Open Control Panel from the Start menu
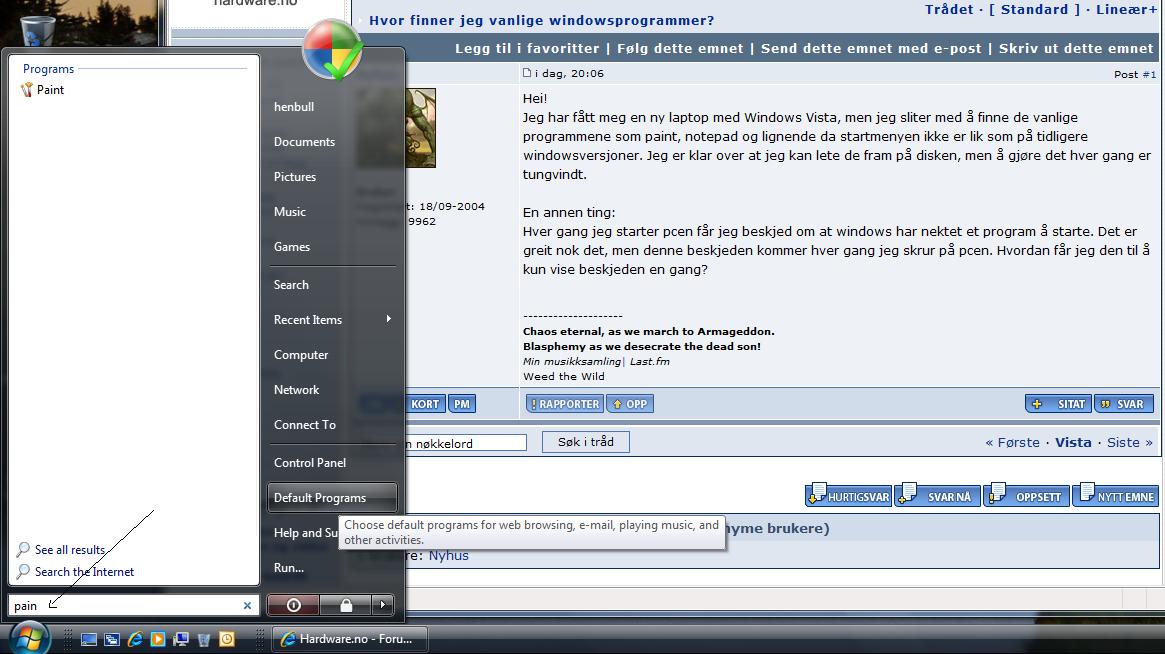 click(x=310, y=462)
